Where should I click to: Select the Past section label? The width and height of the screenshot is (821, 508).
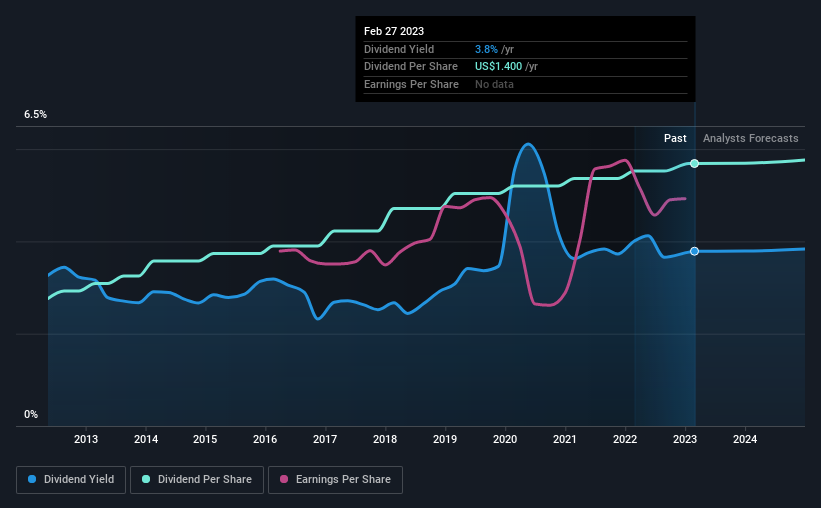pos(675,138)
